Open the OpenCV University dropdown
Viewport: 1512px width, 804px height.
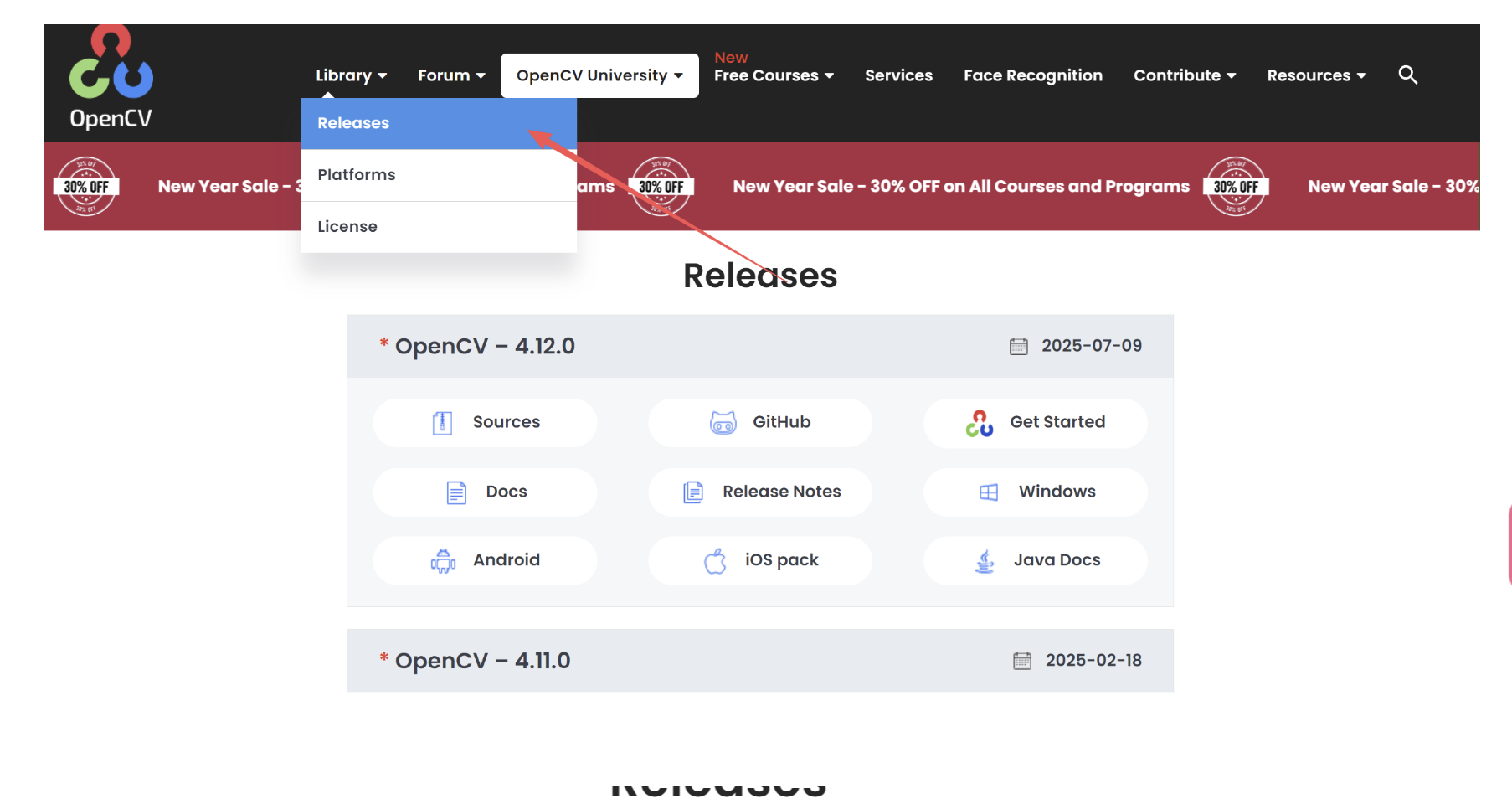(x=599, y=75)
